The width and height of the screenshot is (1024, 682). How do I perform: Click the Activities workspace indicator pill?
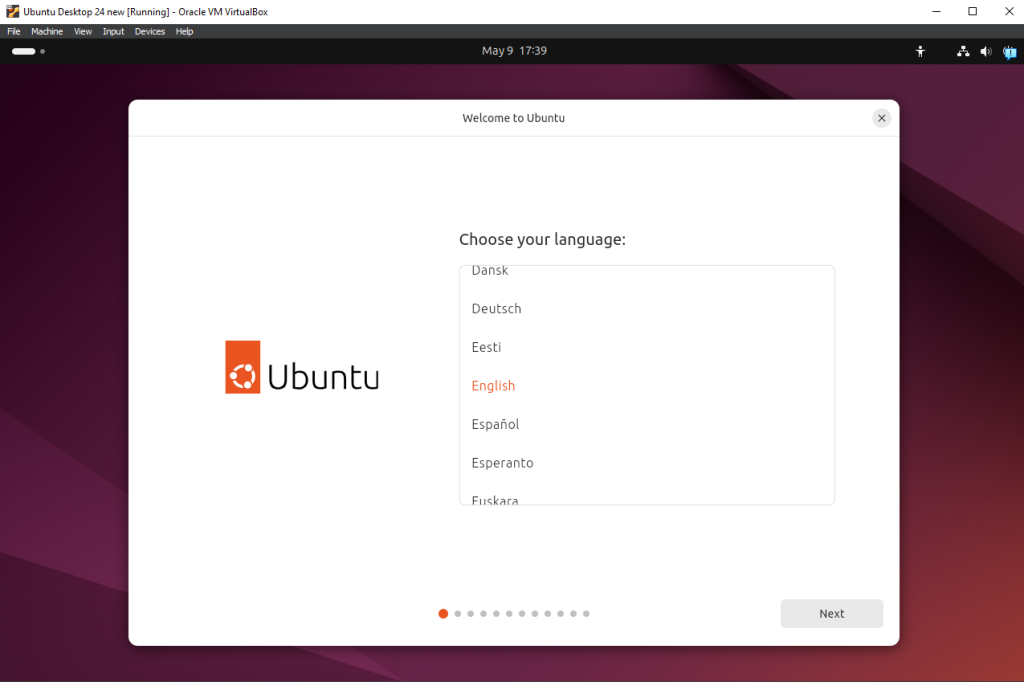[24, 51]
